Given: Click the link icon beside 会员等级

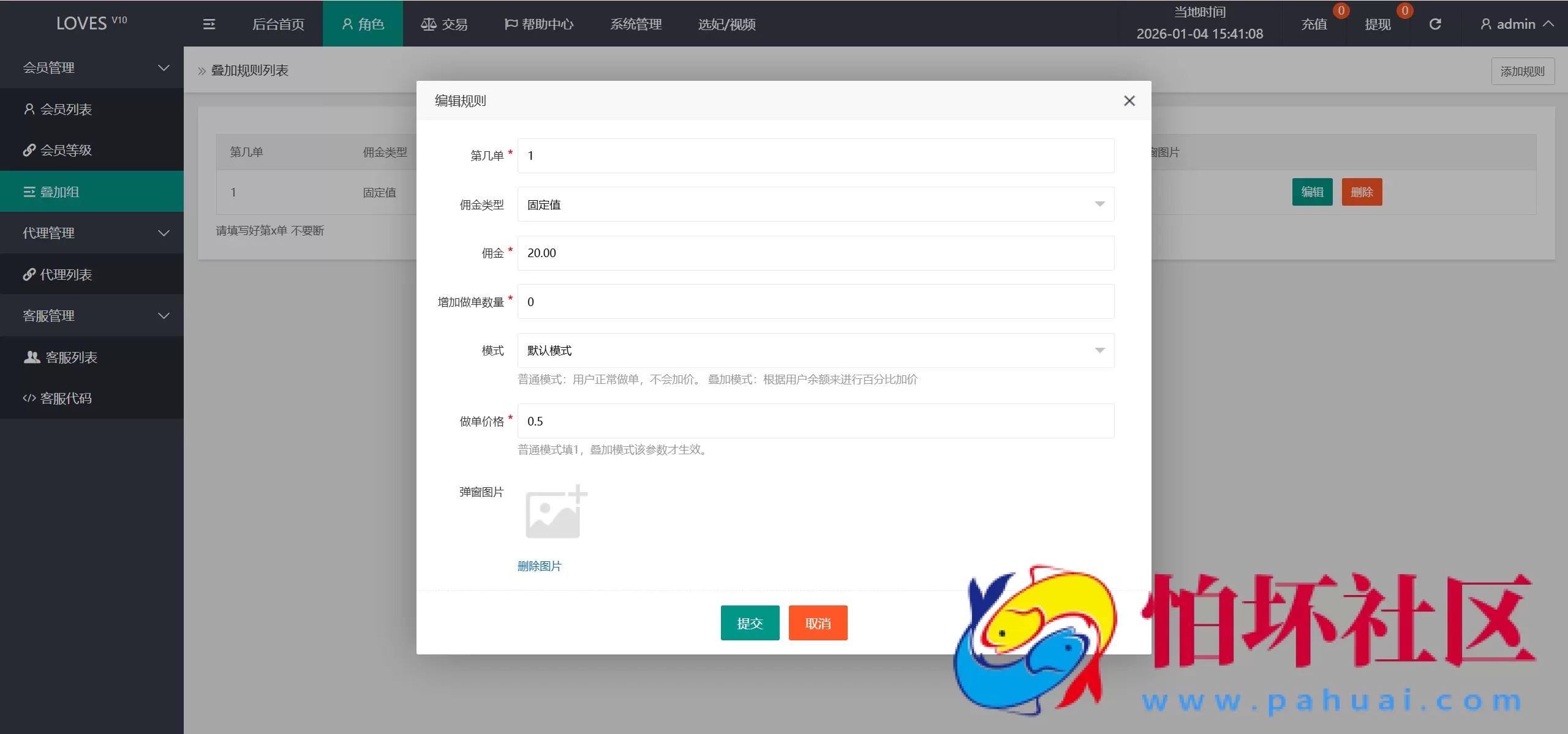Looking at the screenshot, I should (29, 150).
